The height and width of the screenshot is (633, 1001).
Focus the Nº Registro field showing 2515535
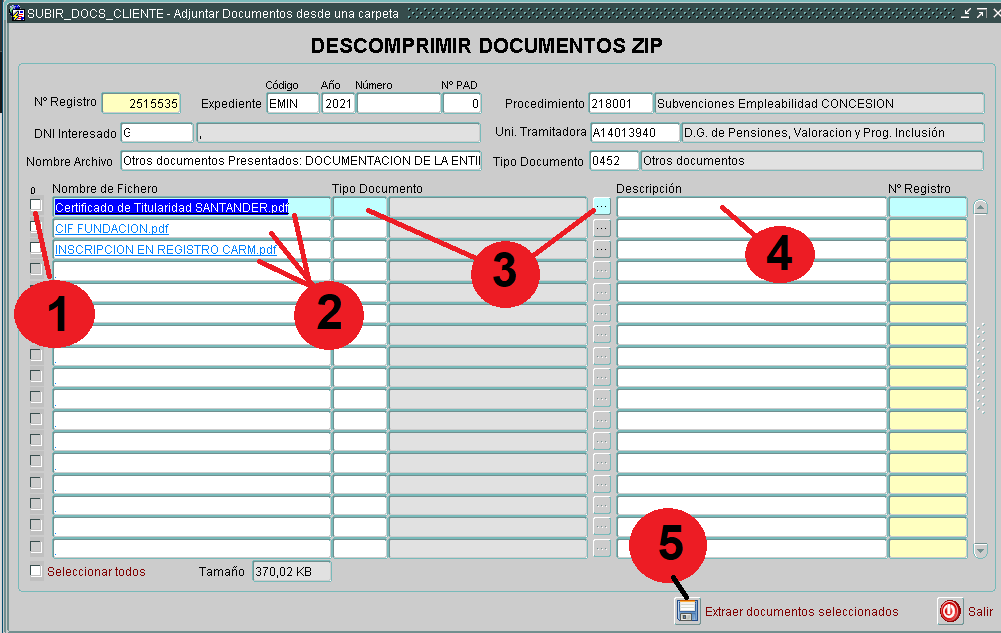[141, 103]
